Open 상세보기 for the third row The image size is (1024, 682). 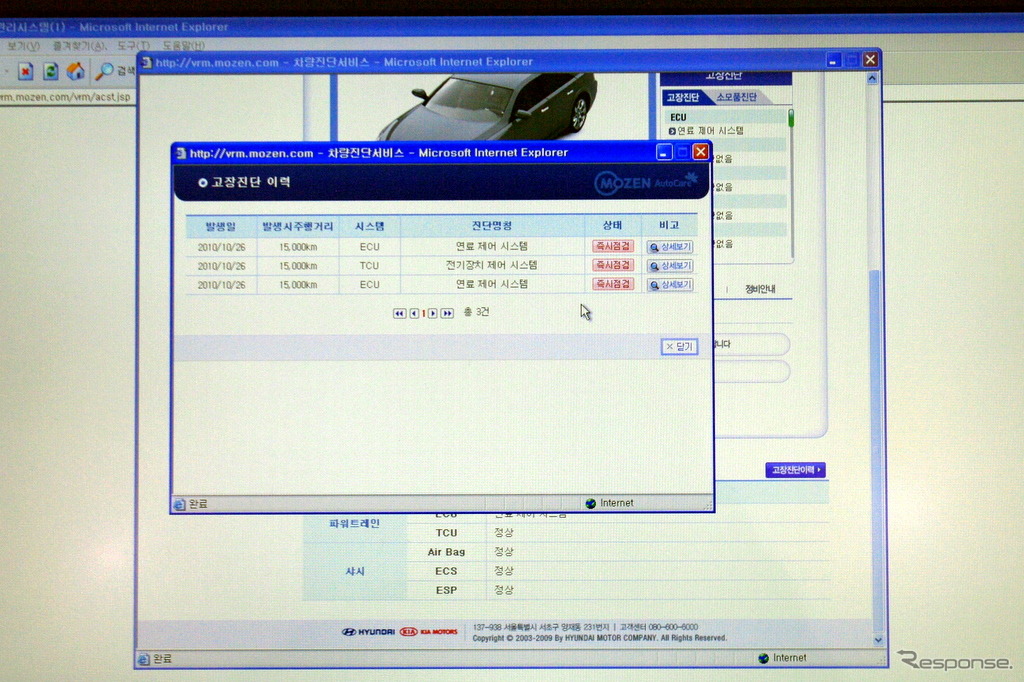[669, 285]
